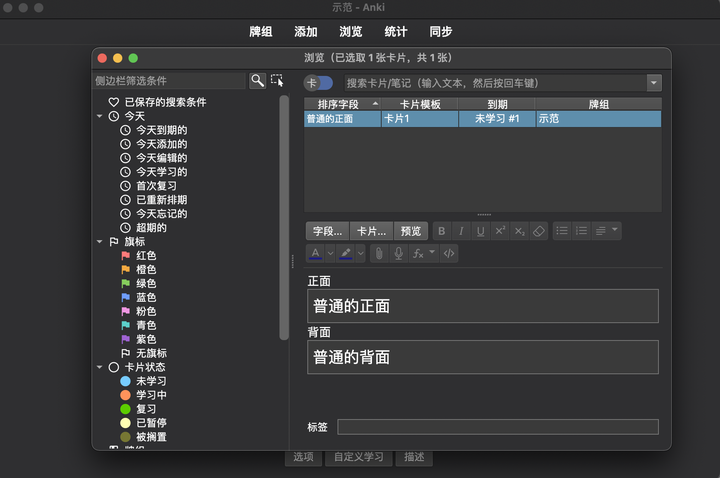Click the 预览 preview button
720x478 pixels.
coord(411,231)
